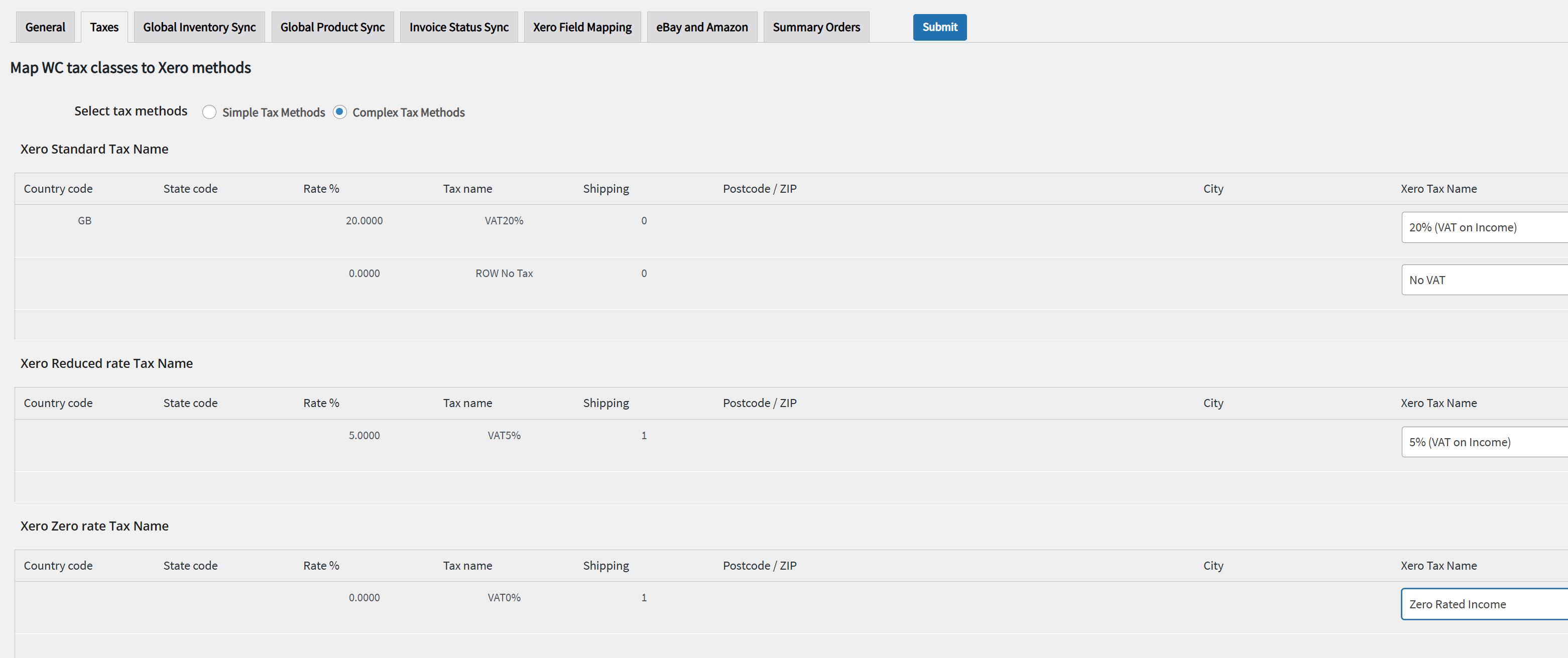The width and height of the screenshot is (1568, 658).
Task: Open eBay and Amazon tab
Action: tap(702, 28)
